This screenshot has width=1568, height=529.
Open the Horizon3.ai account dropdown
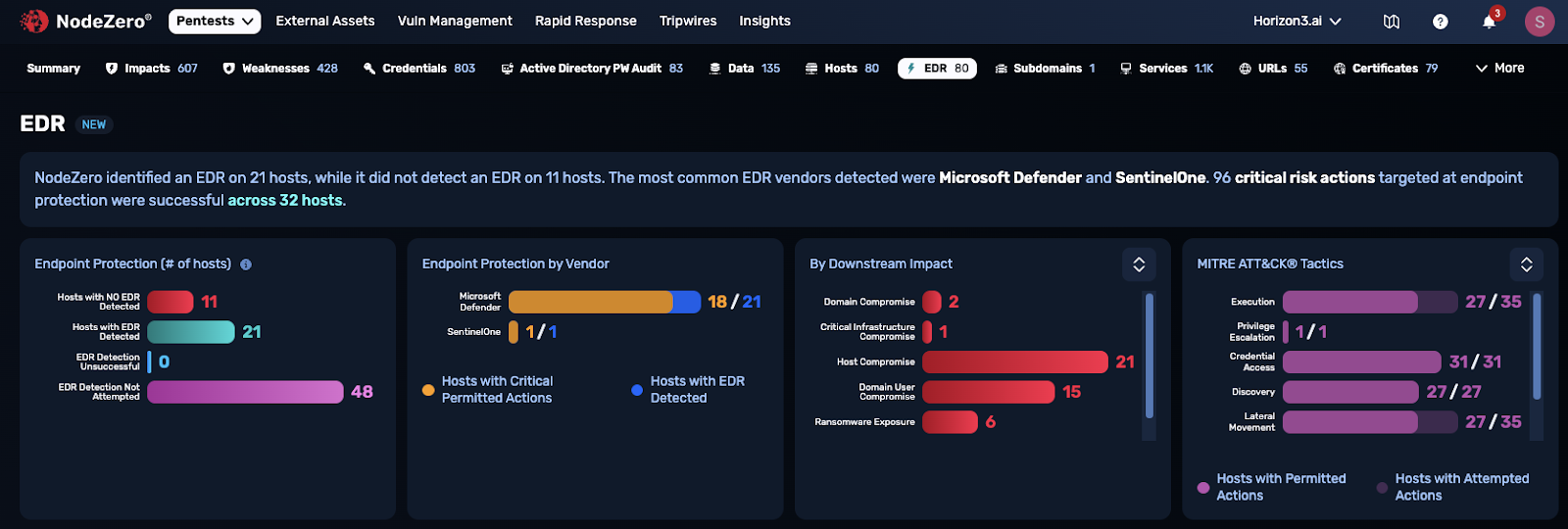[1298, 21]
